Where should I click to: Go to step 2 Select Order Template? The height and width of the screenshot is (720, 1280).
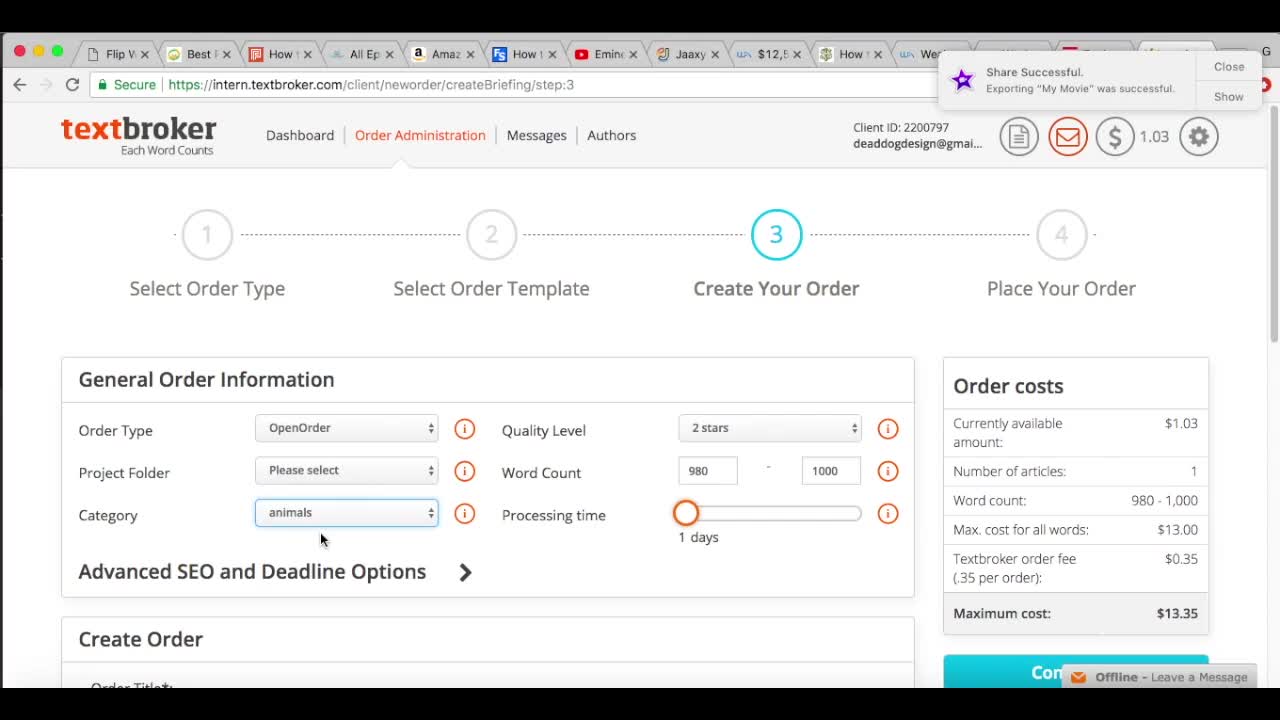click(x=491, y=235)
